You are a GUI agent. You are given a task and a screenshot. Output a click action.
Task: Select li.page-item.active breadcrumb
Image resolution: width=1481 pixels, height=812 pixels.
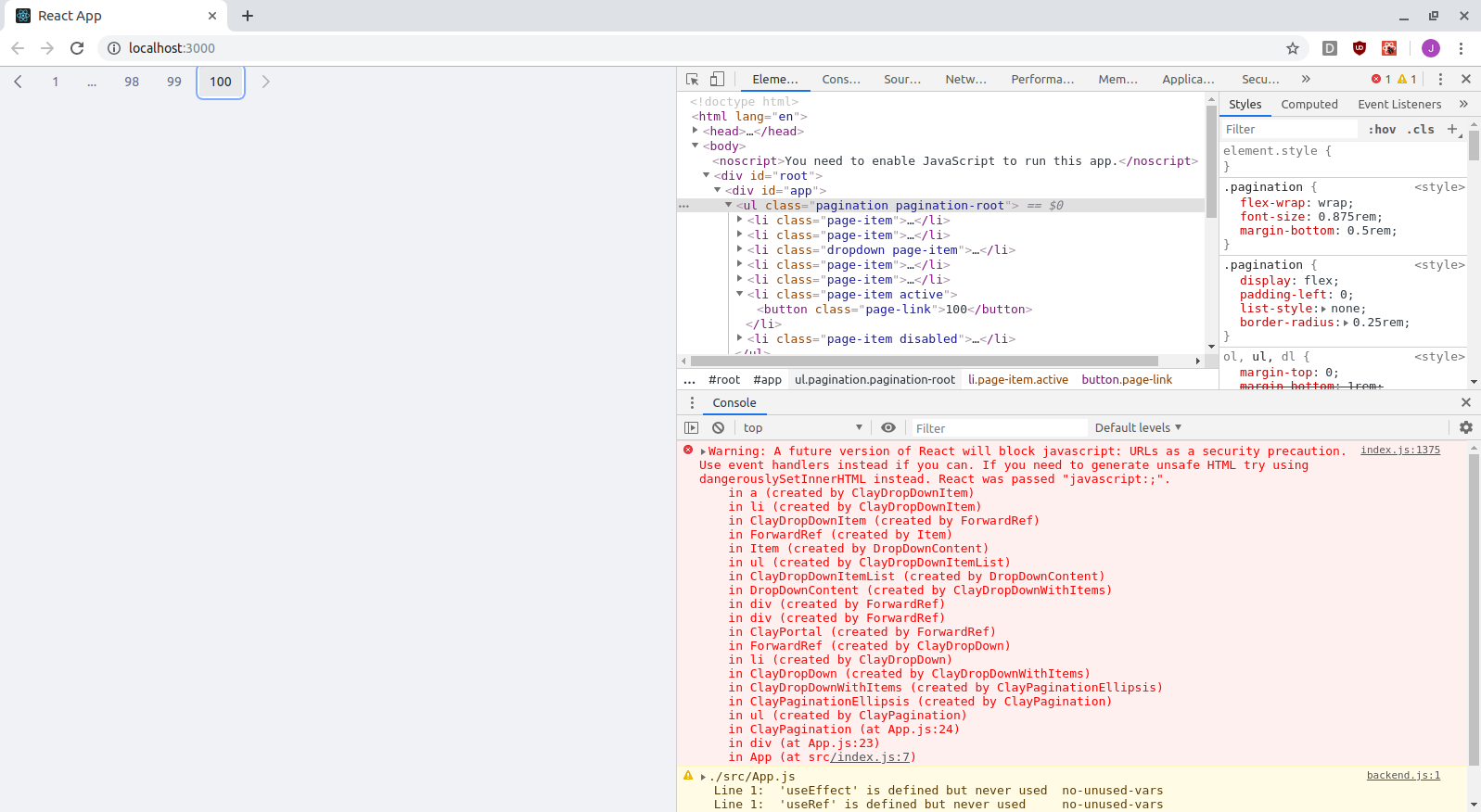click(x=1018, y=380)
